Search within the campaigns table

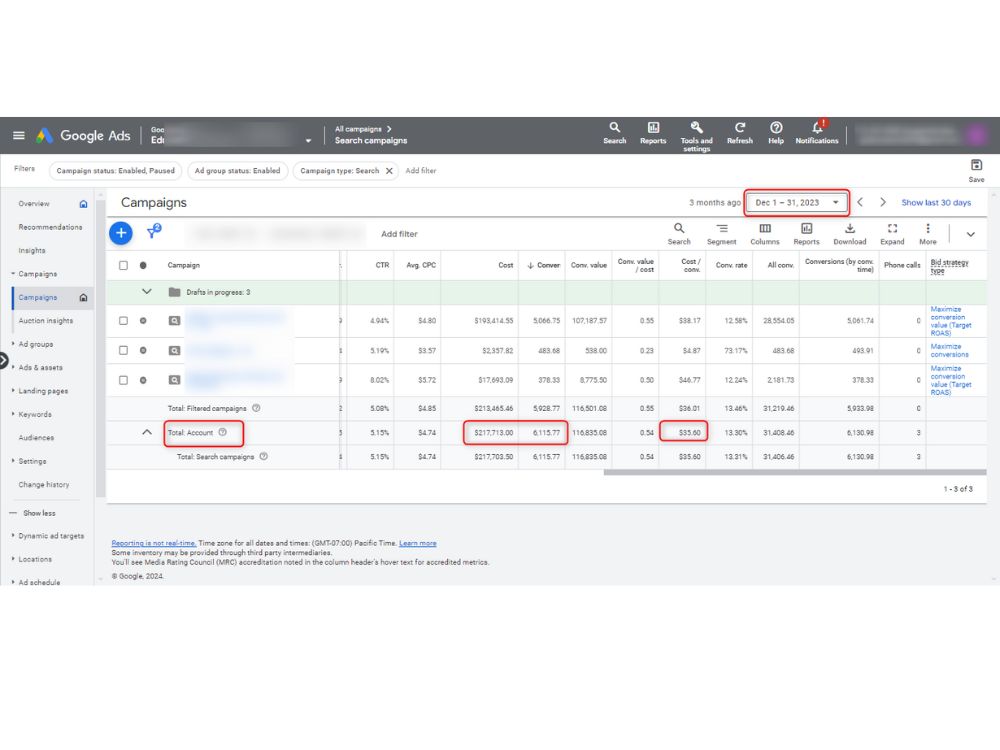pos(679,233)
